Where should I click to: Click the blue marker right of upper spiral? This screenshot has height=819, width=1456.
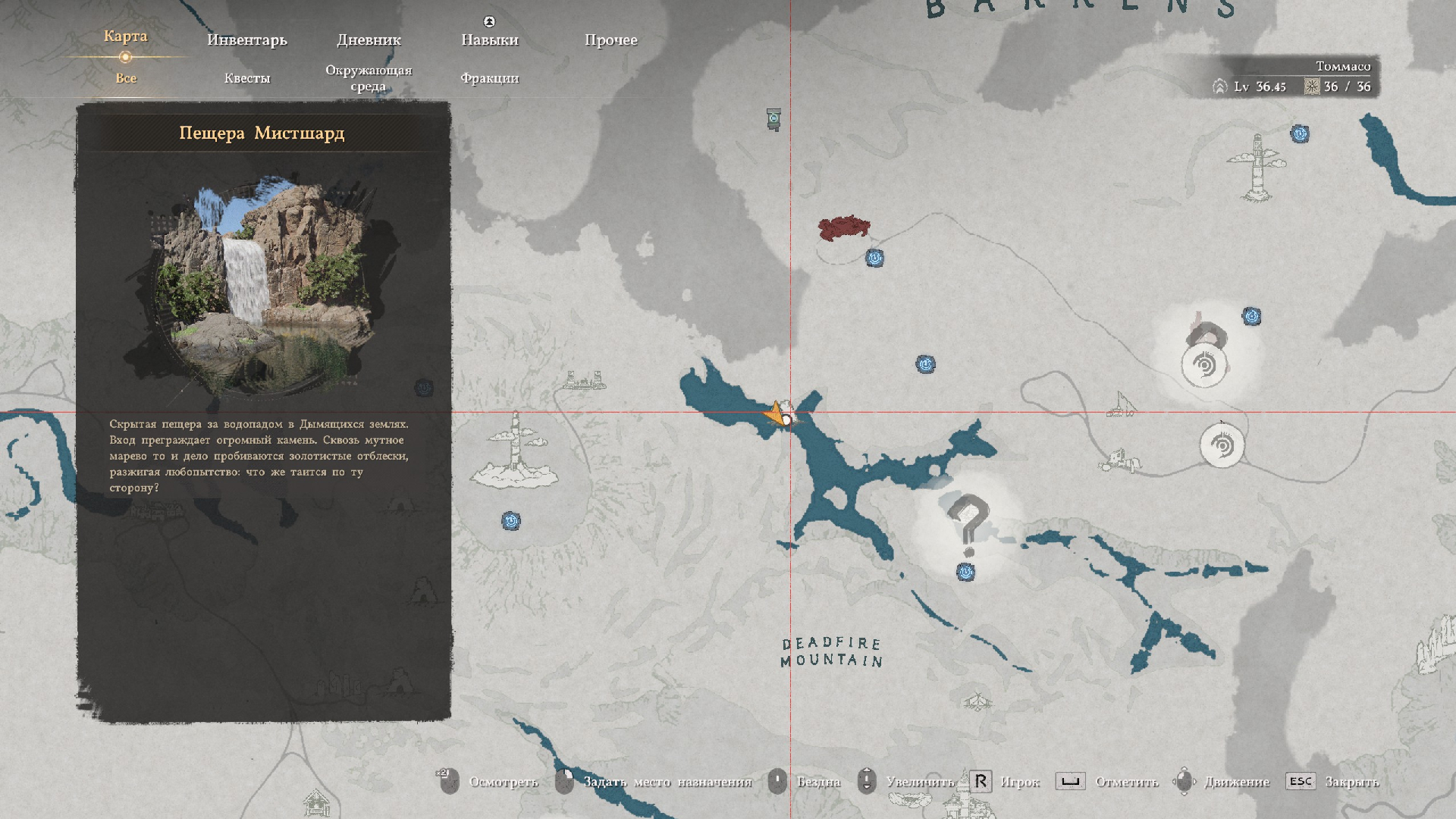[1252, 316]
